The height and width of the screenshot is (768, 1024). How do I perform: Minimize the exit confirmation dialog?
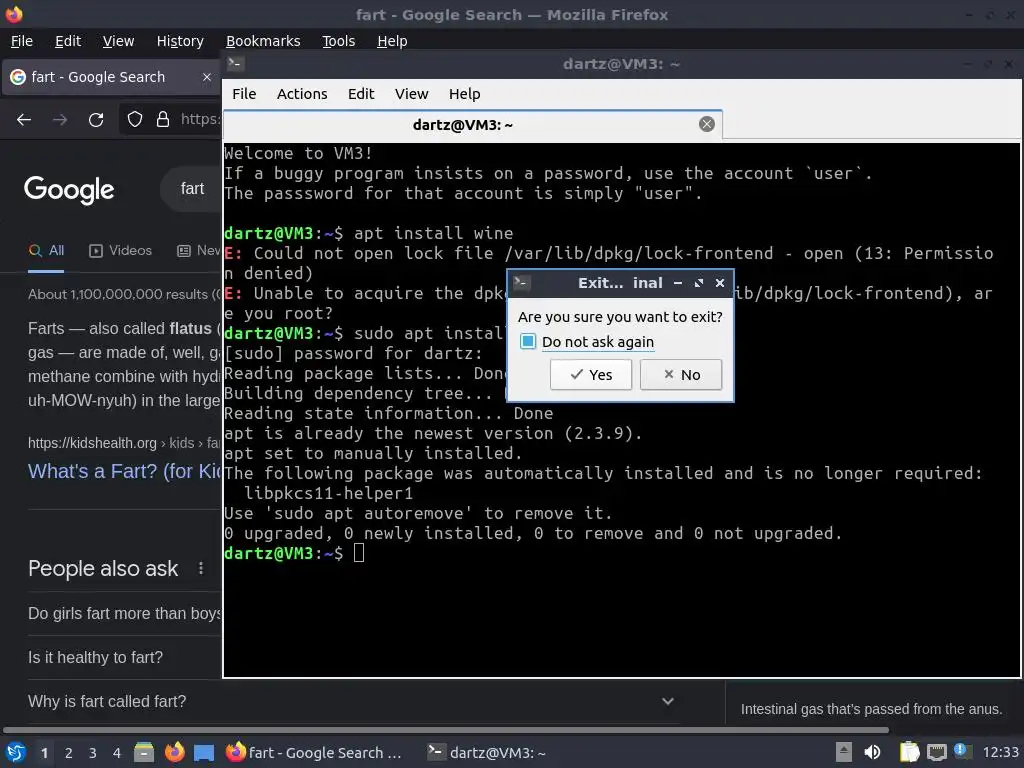click(x=678, y=283)
